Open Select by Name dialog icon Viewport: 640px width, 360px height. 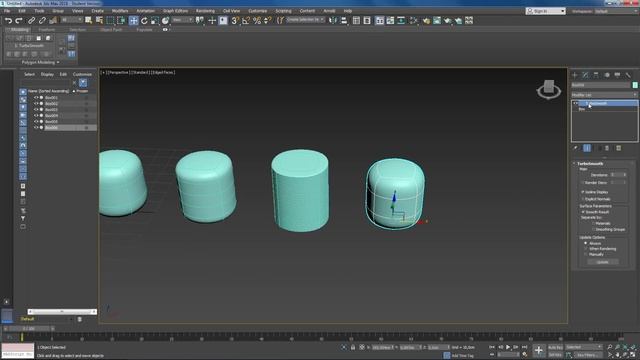pyautogui.click(x=99, y=20)
